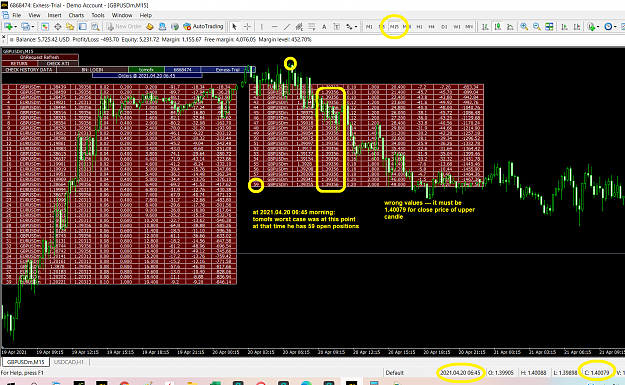This screenshot has width=625, height=385.
Task: Open the Tools menu
Action: 98,15
